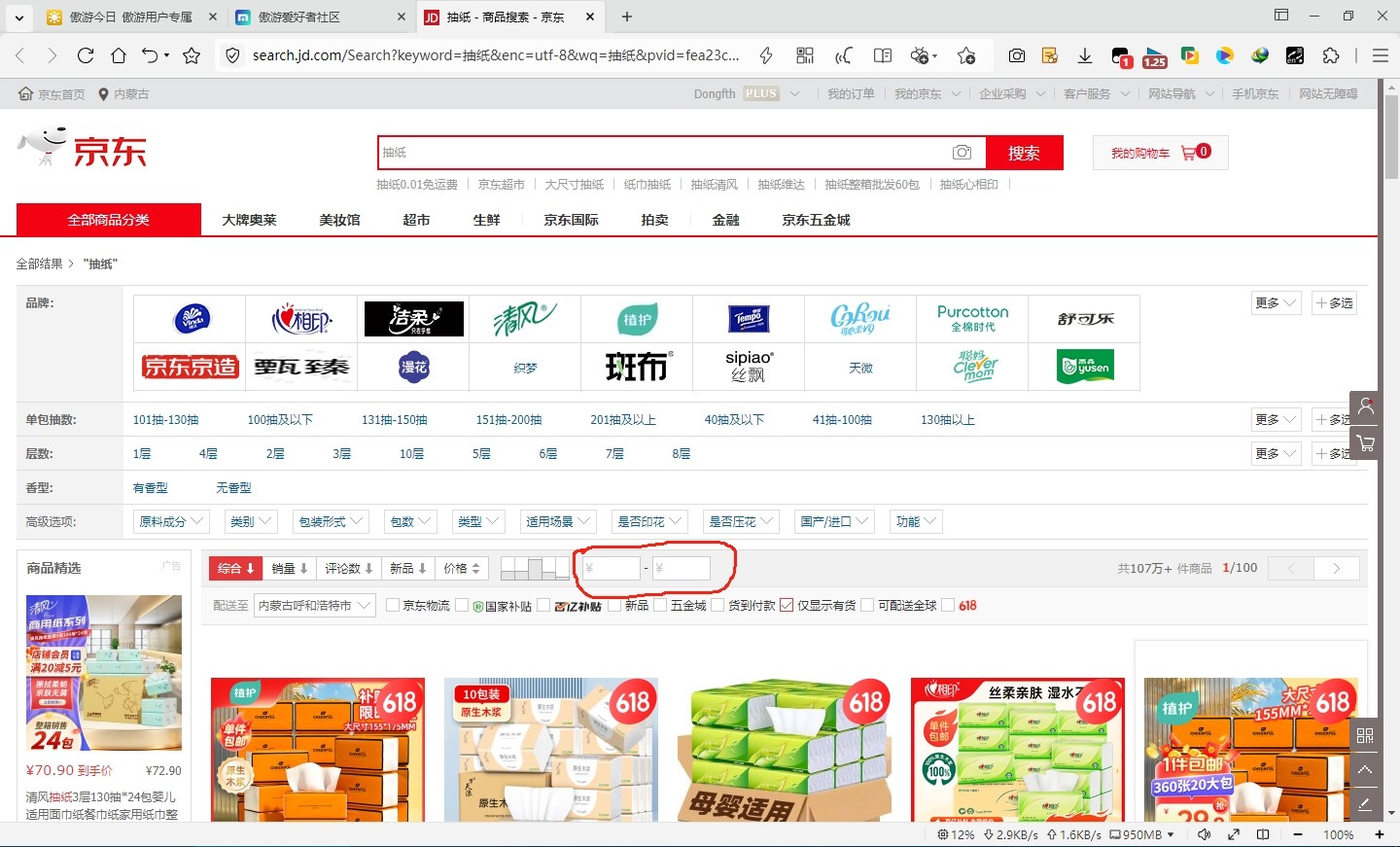Filter by the Tempo brand logo
This screenshot has height=847, width=1400.
[x=749, y=319]
